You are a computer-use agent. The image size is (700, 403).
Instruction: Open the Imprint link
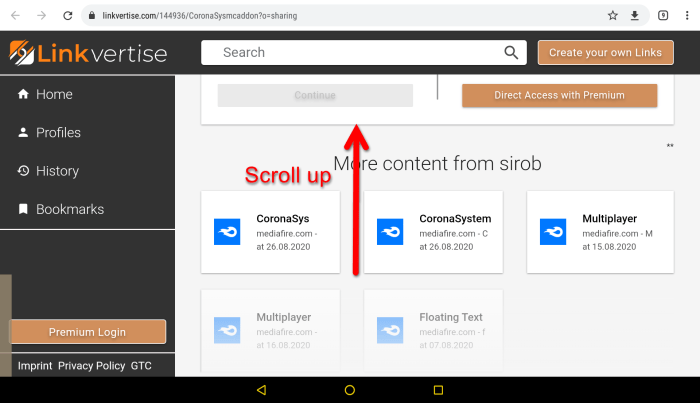35,366
